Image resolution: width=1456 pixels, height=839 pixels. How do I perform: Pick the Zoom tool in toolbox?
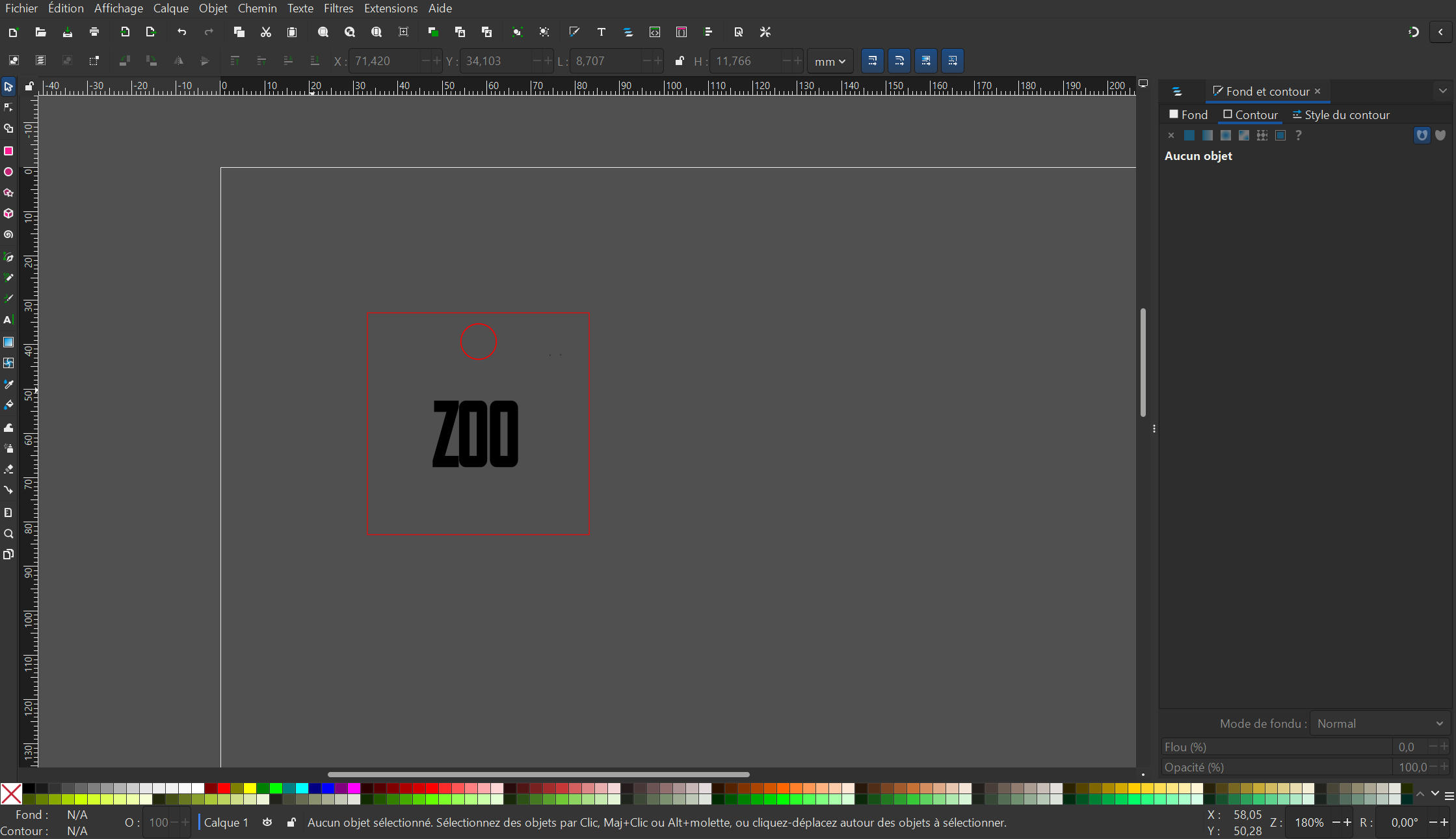[x=8, y=534]
